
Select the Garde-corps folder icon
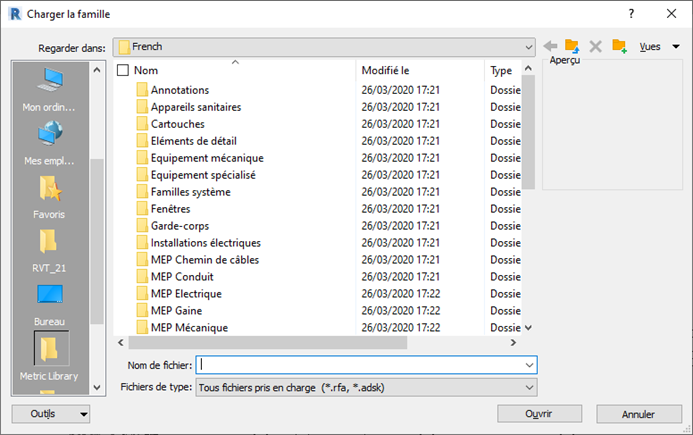[142, 226]
